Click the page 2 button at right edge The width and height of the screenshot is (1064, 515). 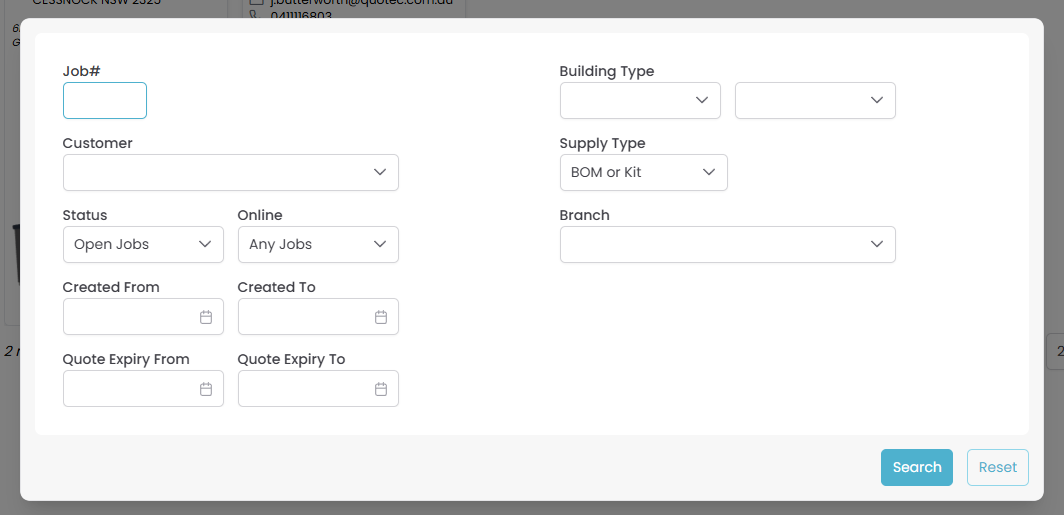click(1058, 351)
